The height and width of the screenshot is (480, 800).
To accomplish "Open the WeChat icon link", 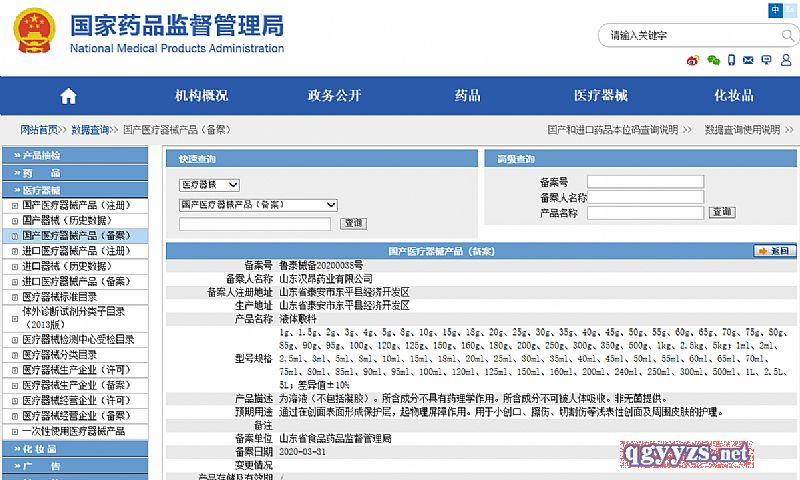I will (x=713, y=61).
